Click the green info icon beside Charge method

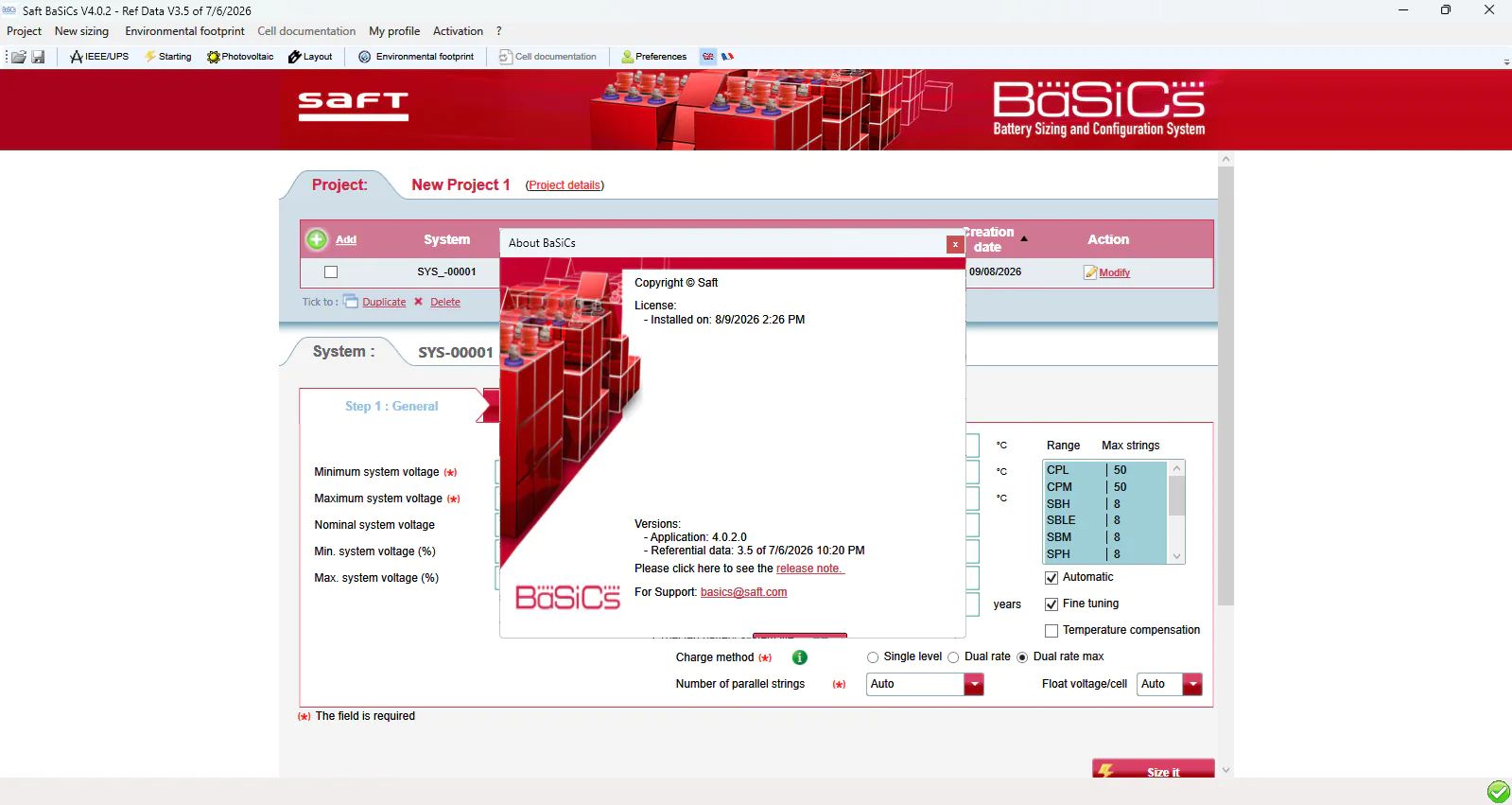point(799,657)
